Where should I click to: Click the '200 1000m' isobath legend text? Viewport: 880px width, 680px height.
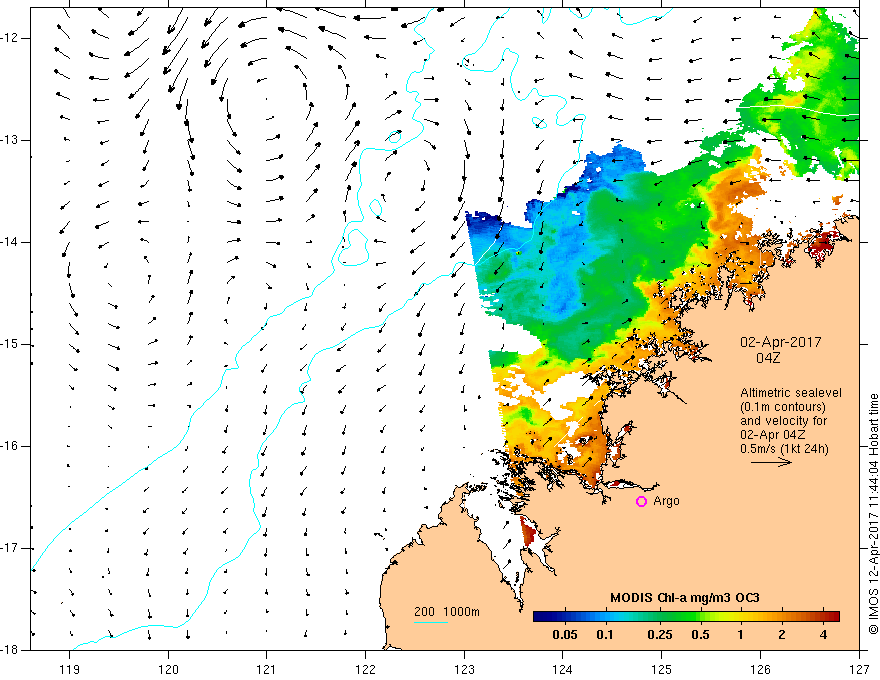(447, 612)
